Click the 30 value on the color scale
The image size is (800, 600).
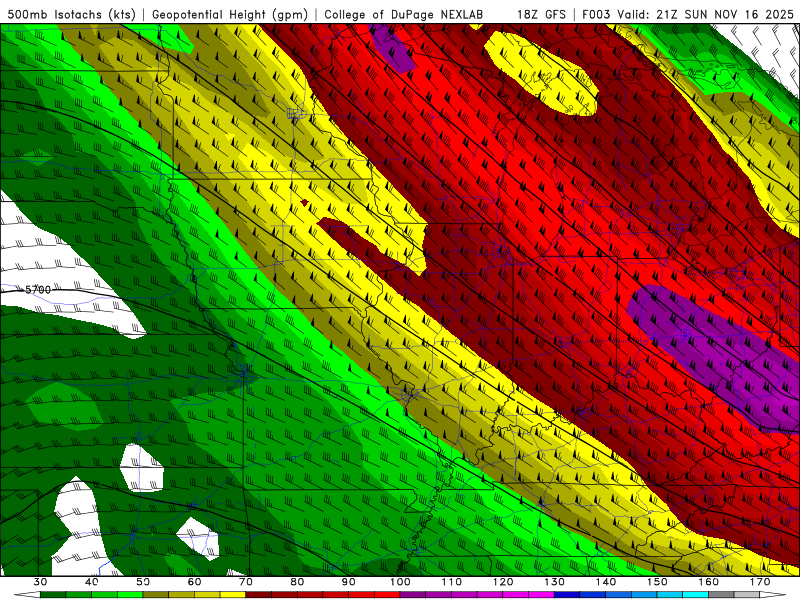coord(40,582)
